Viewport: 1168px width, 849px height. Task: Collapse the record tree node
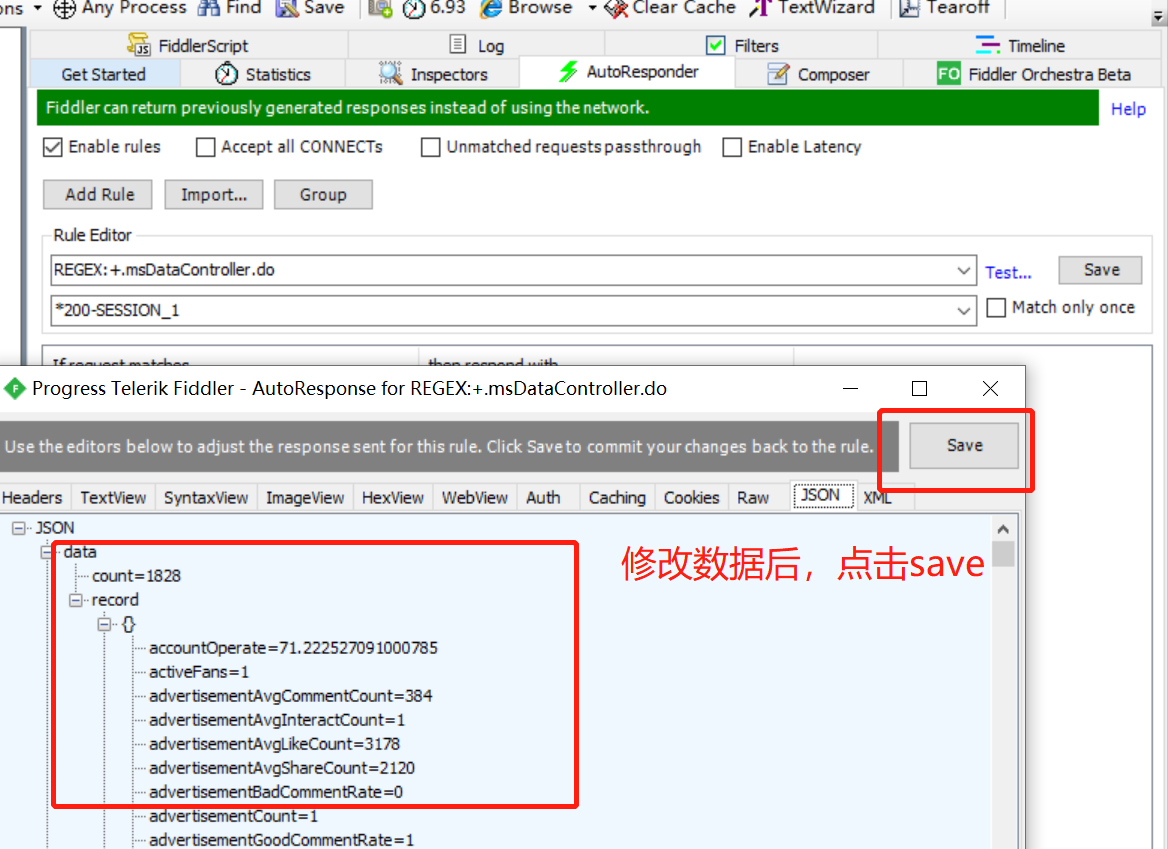[75, 600]
